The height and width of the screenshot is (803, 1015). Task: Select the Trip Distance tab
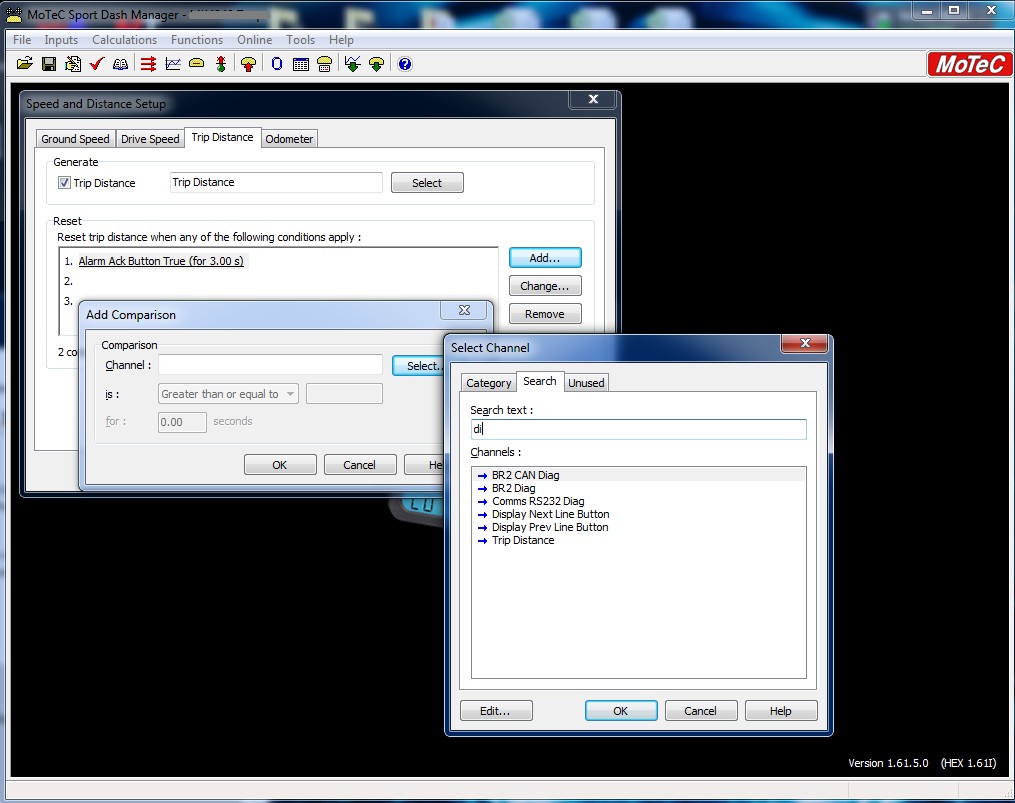click(x=223, y=137)
